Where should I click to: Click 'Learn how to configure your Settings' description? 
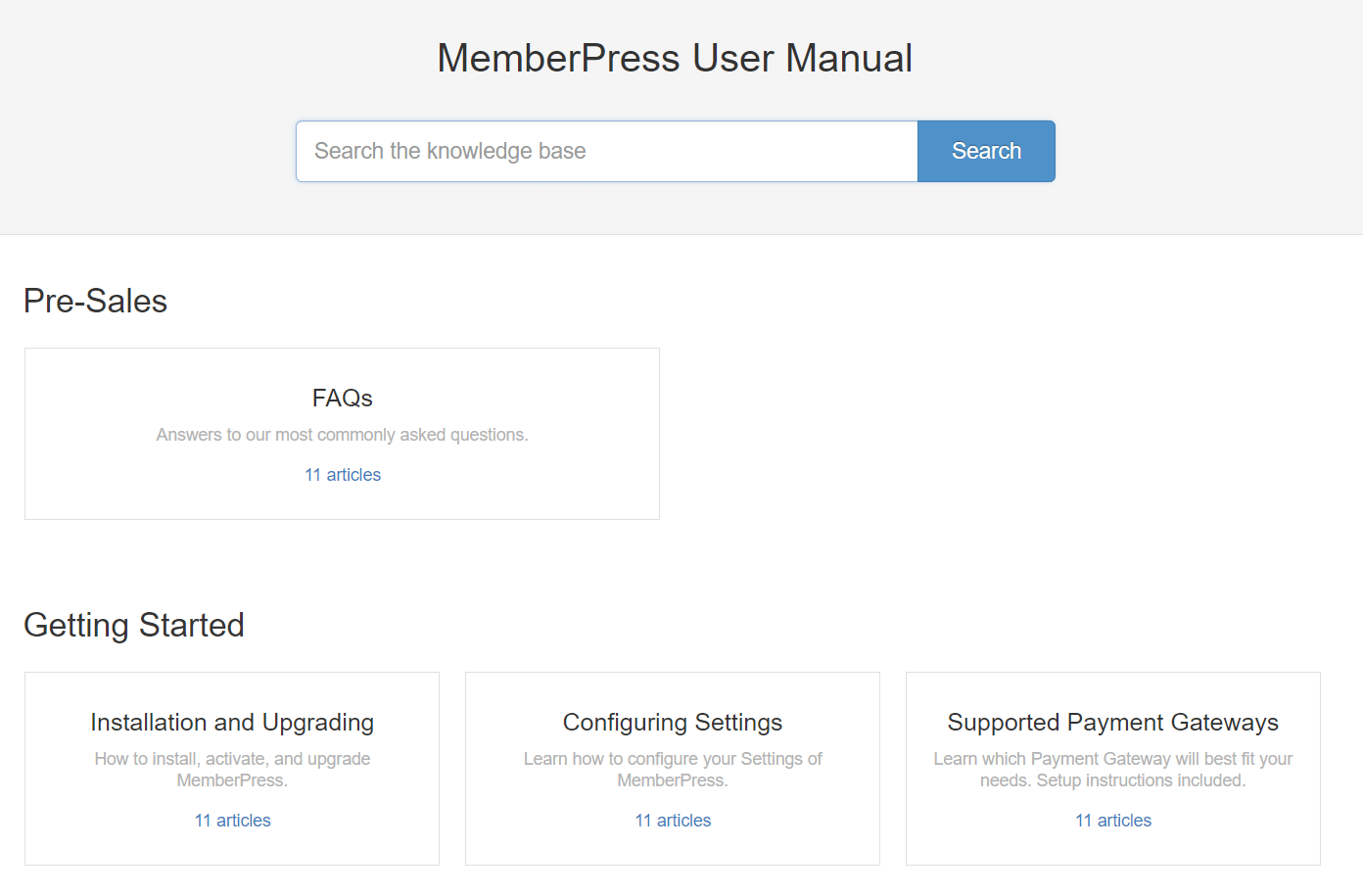pos(673,770)
